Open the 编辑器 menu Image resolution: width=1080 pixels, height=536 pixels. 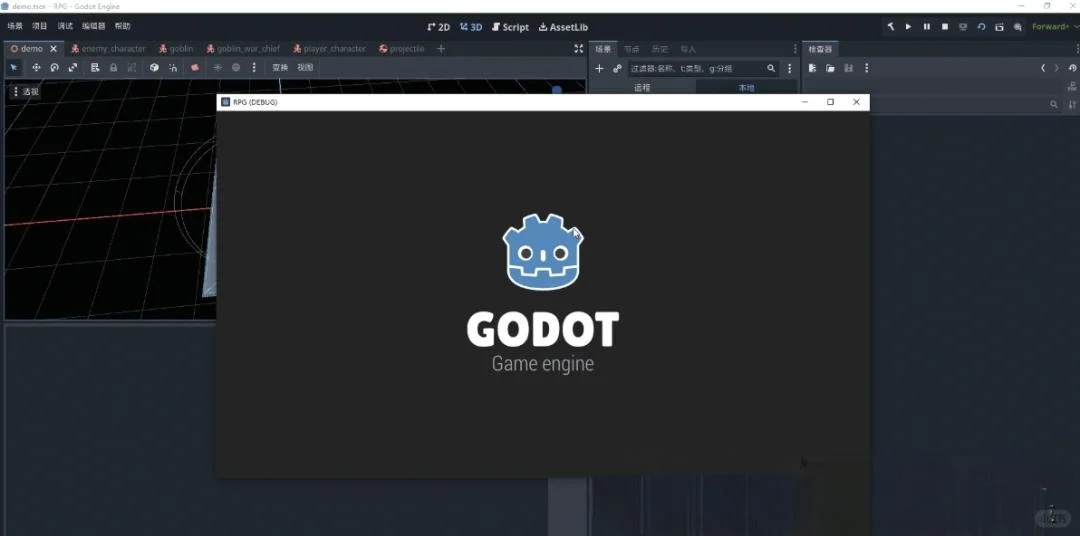point(94,26)
